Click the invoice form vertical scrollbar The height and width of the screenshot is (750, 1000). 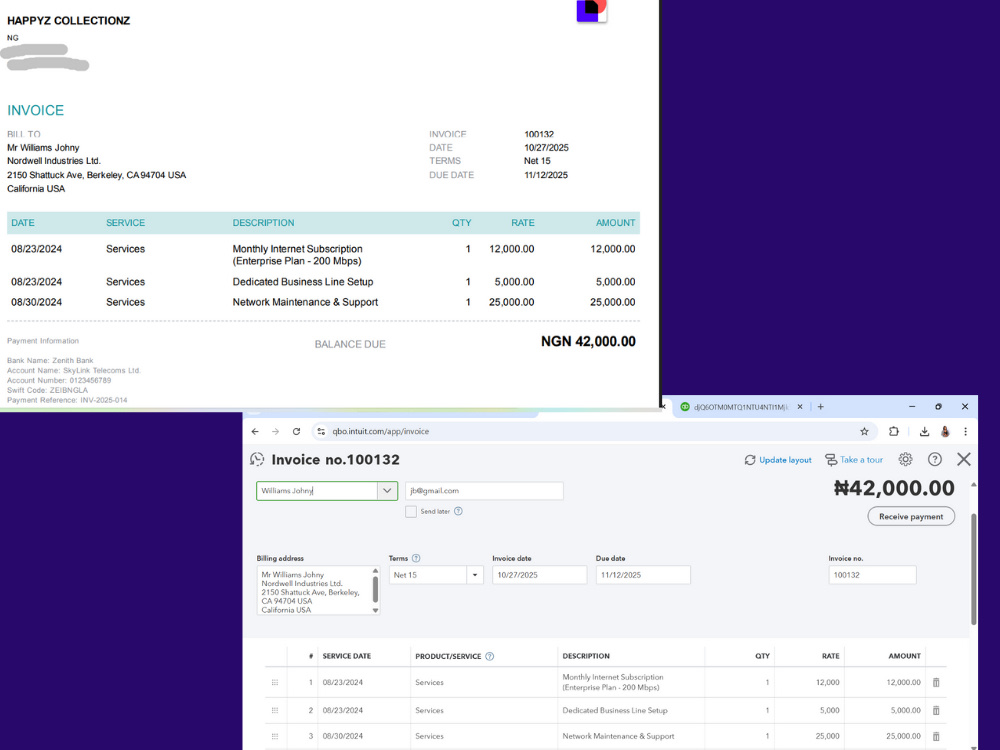[x=973, y=569]
